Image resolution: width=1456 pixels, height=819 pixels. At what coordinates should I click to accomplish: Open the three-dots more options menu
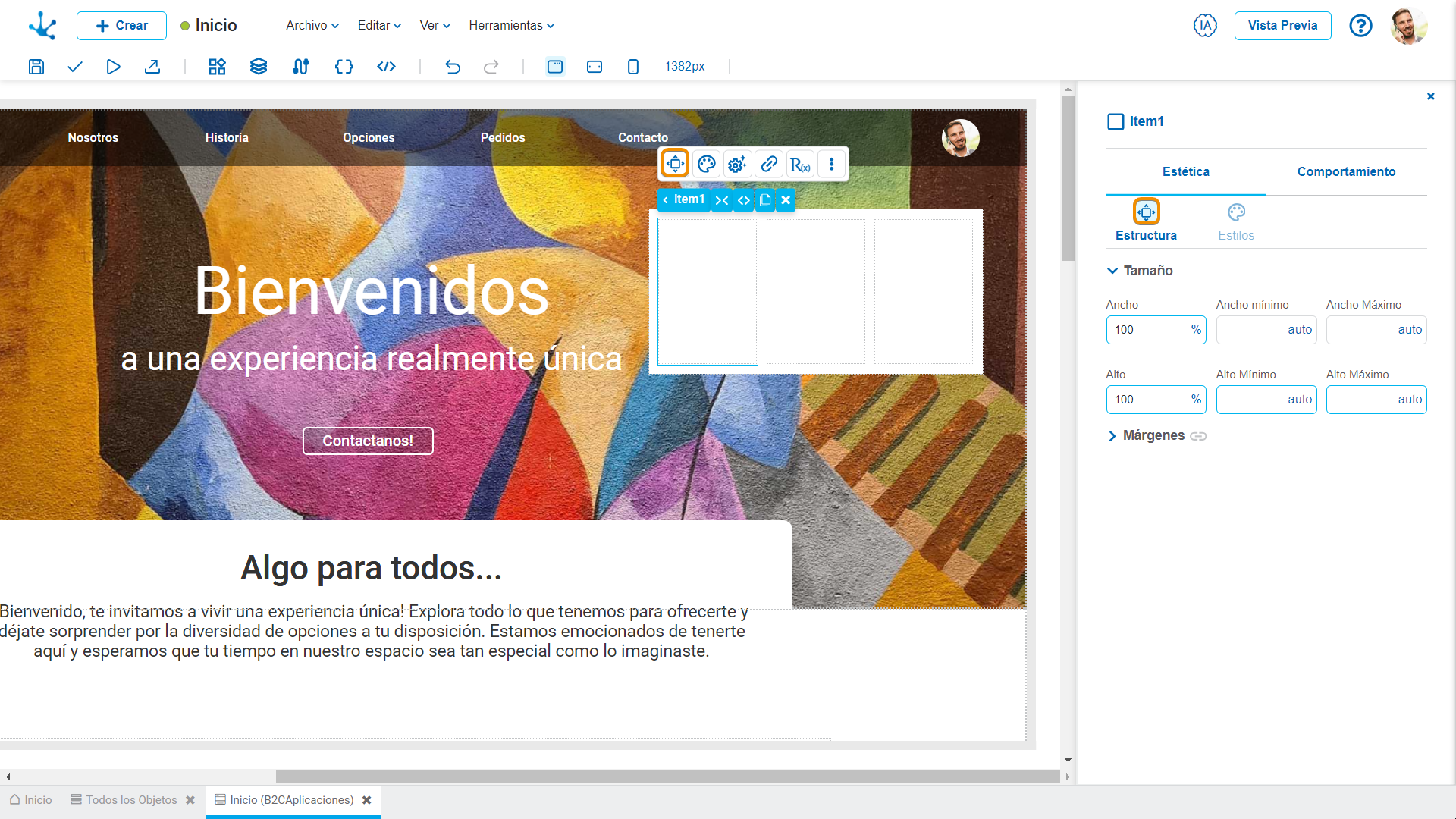[x=832, y=164]
